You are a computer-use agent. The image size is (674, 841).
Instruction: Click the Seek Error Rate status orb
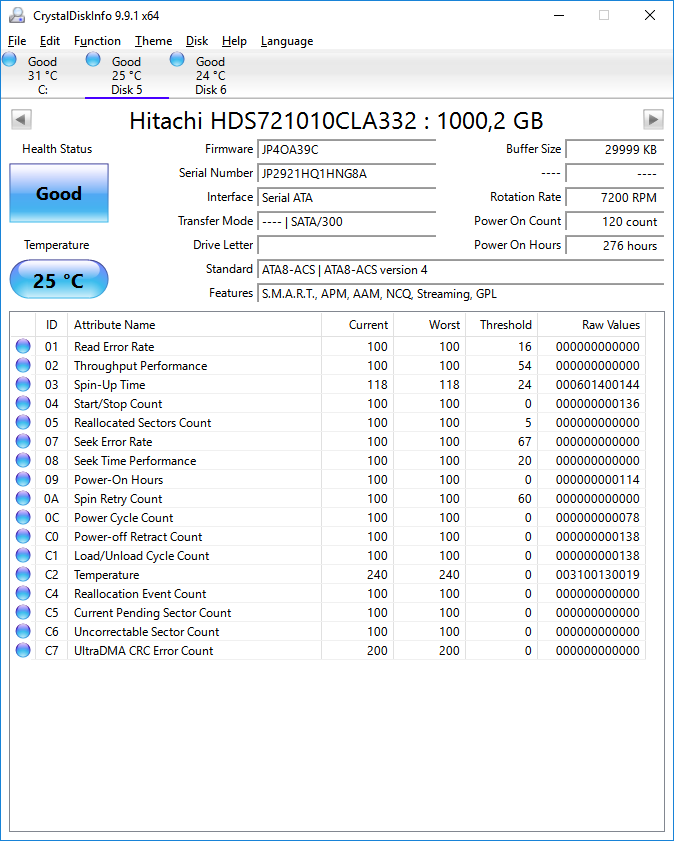(x=23, y=441)
